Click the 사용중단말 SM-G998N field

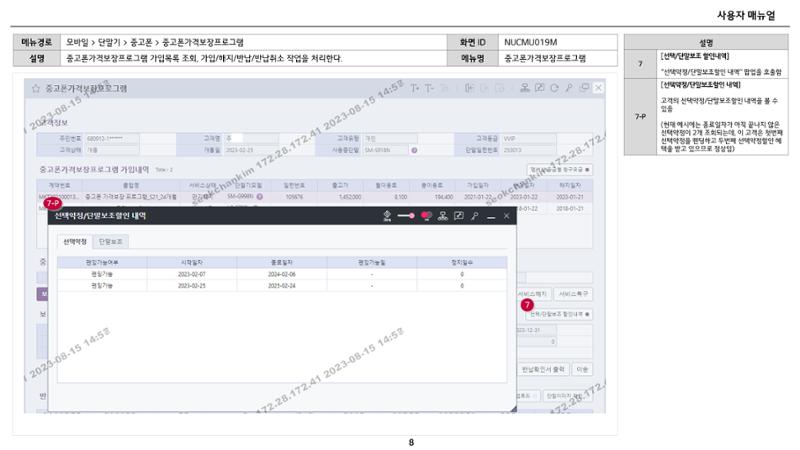[x=386, y=151]
